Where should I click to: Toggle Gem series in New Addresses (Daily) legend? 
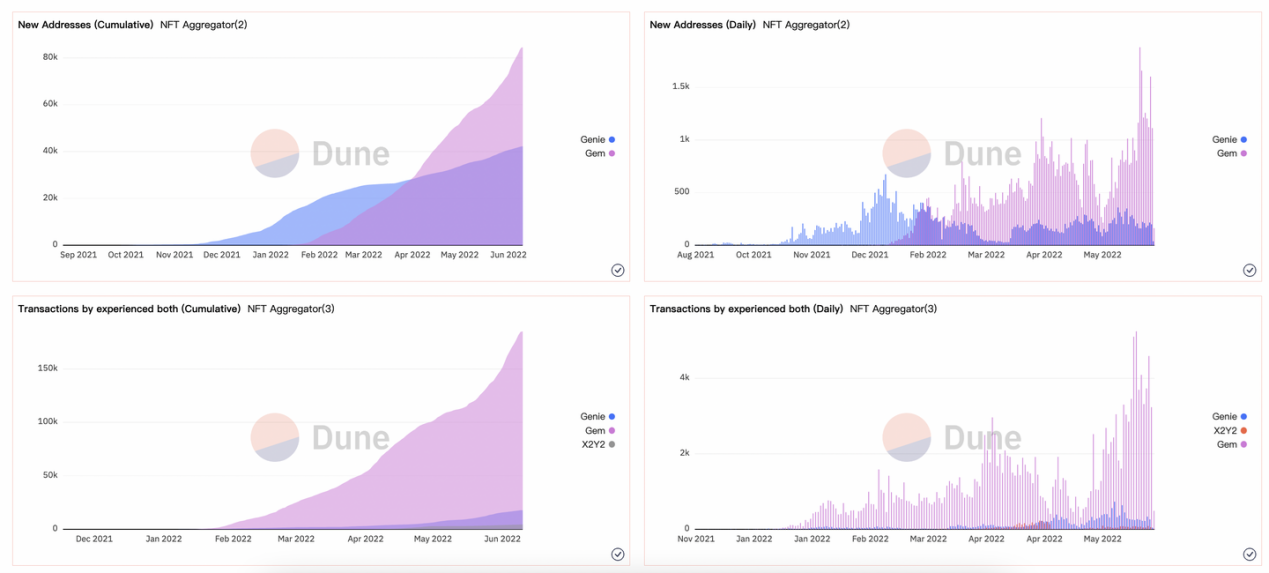pyautogui.click(x=1229, y=153)
